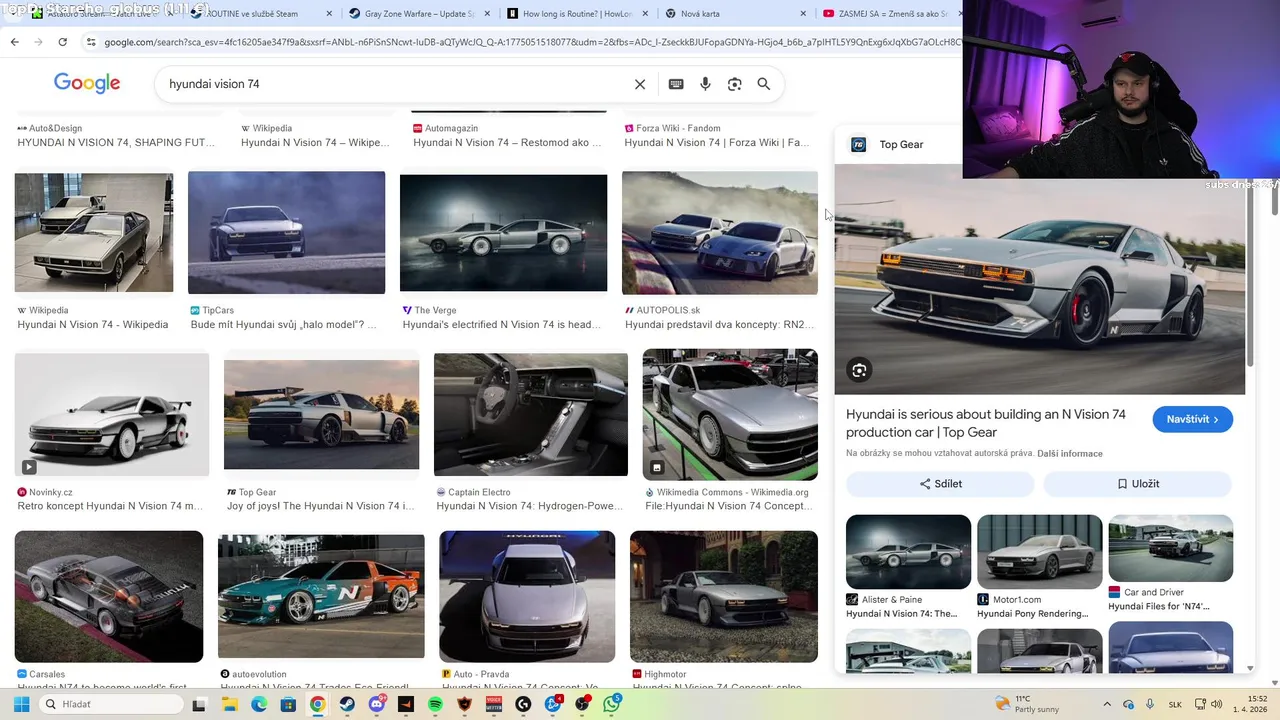Switch to the ROUTINE ve službě Steam tab

pyautogui.click(x=259, y=14)
